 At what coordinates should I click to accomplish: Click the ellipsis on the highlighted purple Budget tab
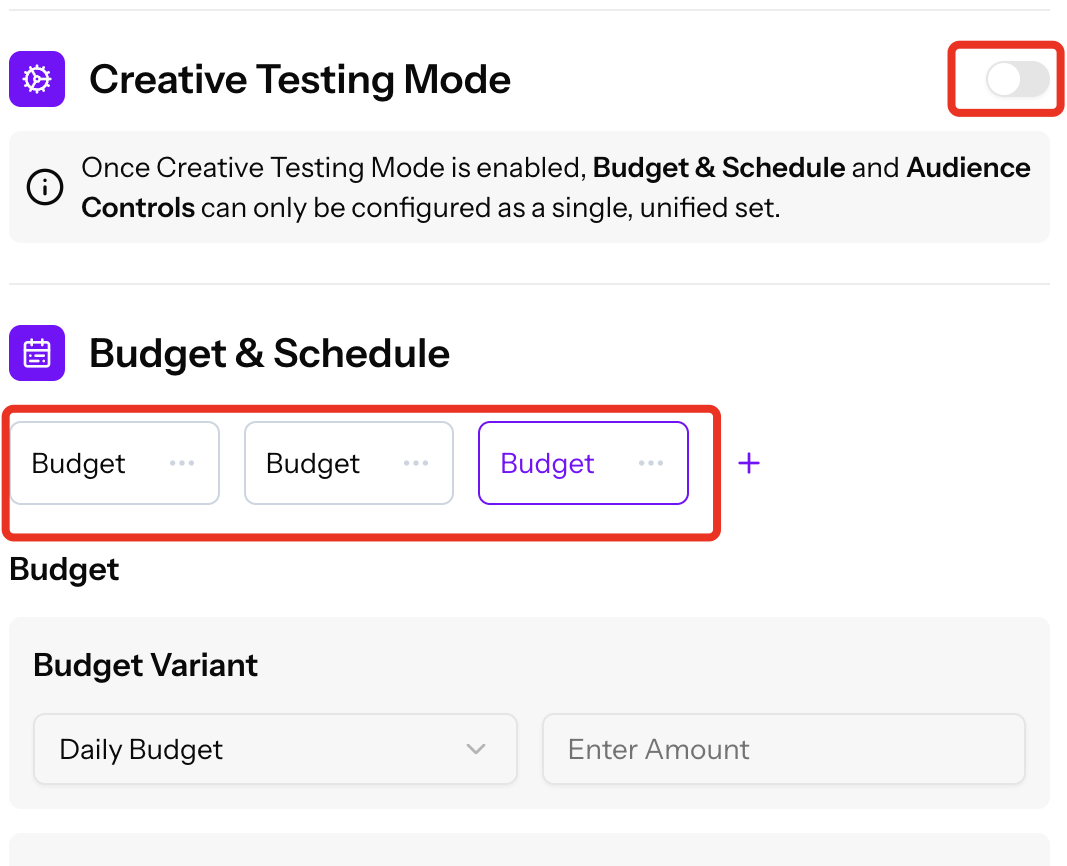(x=652, y=462)
